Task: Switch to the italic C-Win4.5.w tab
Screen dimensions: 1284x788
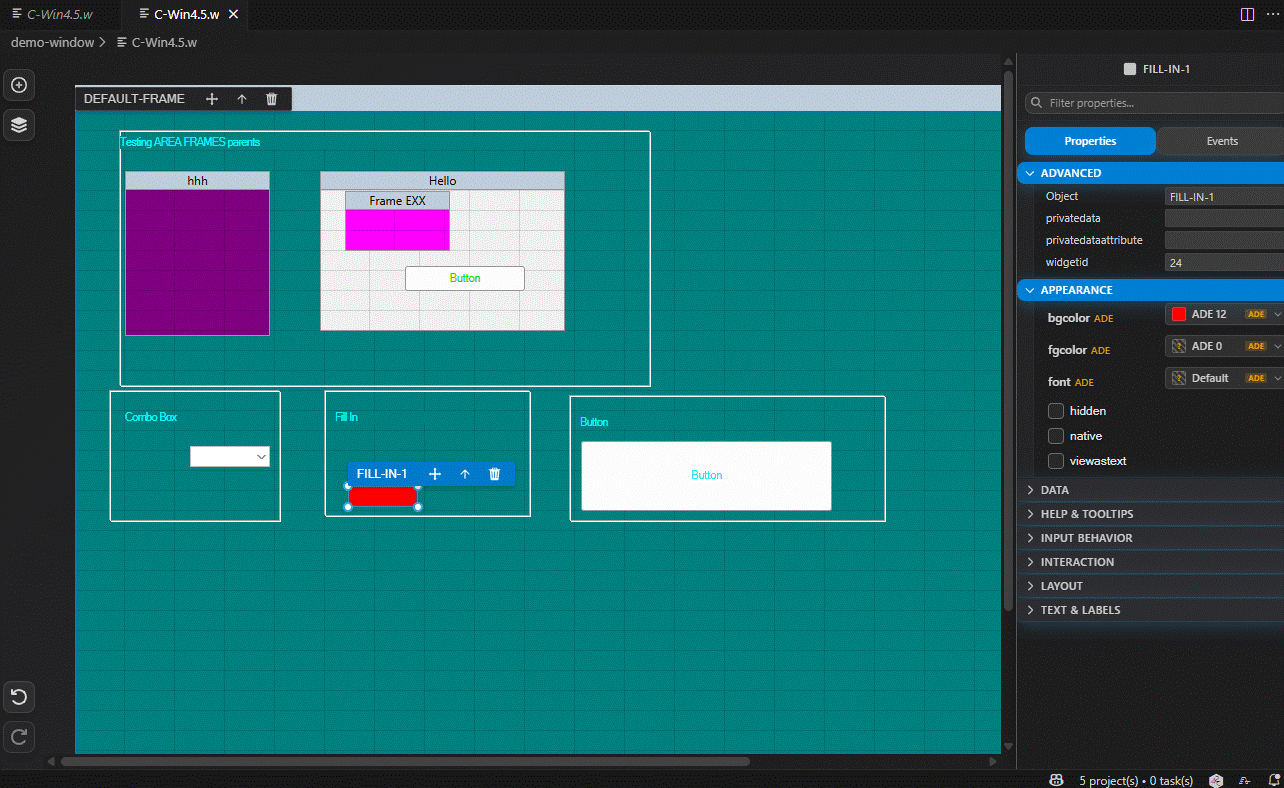Action: tap(60, 14)
